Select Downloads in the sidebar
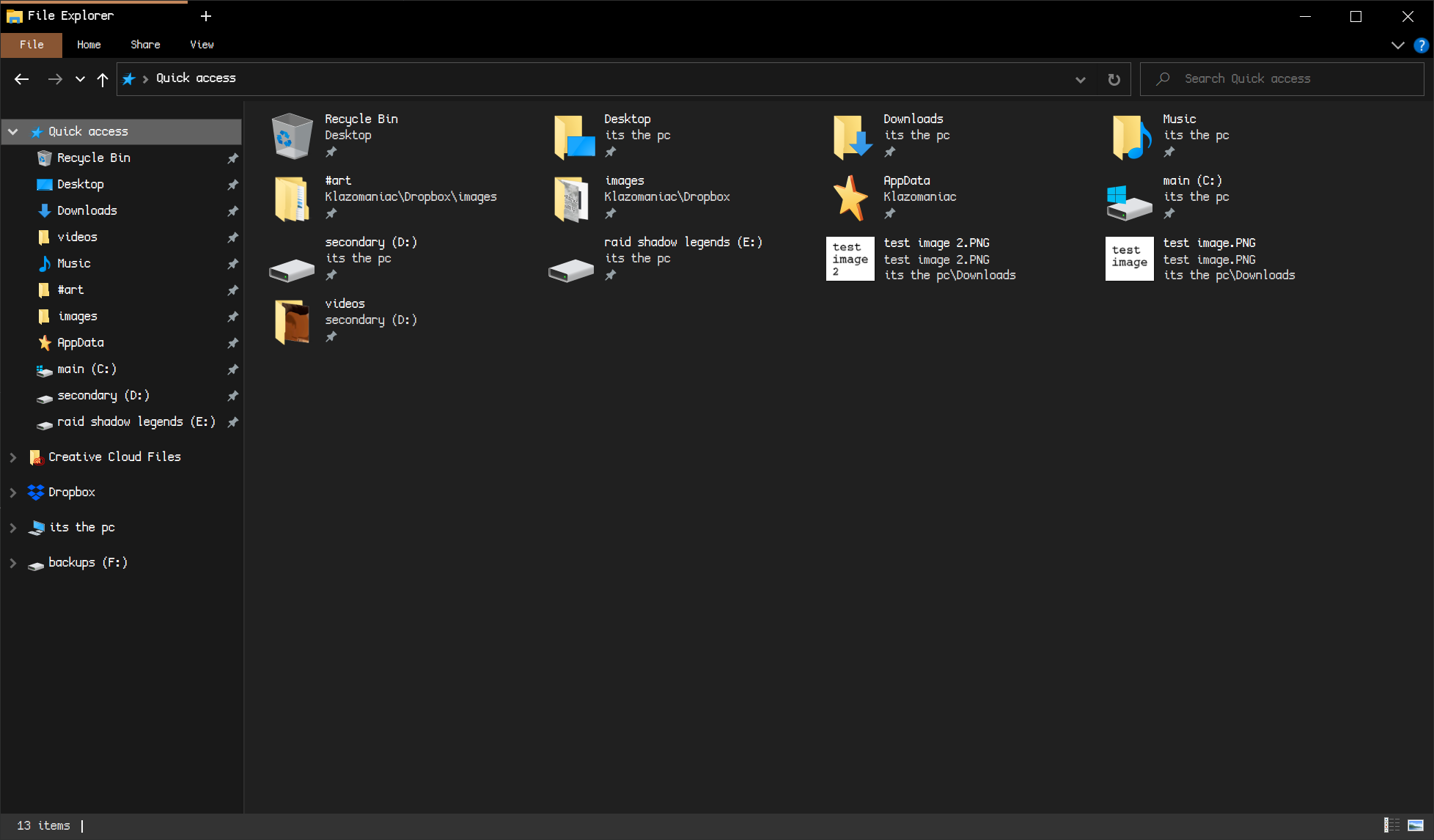The height and width of the screenshot is (840, 1434). 87,211
